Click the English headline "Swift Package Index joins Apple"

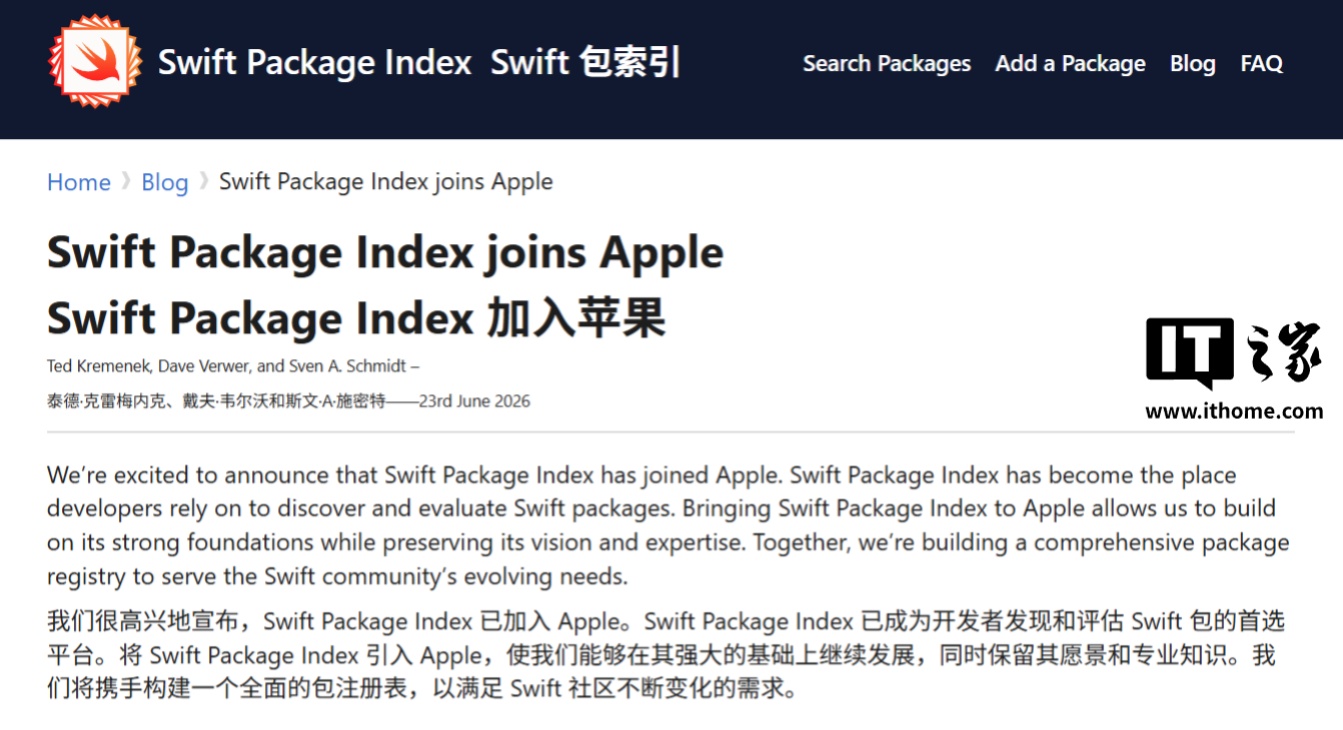pos(385,252)
